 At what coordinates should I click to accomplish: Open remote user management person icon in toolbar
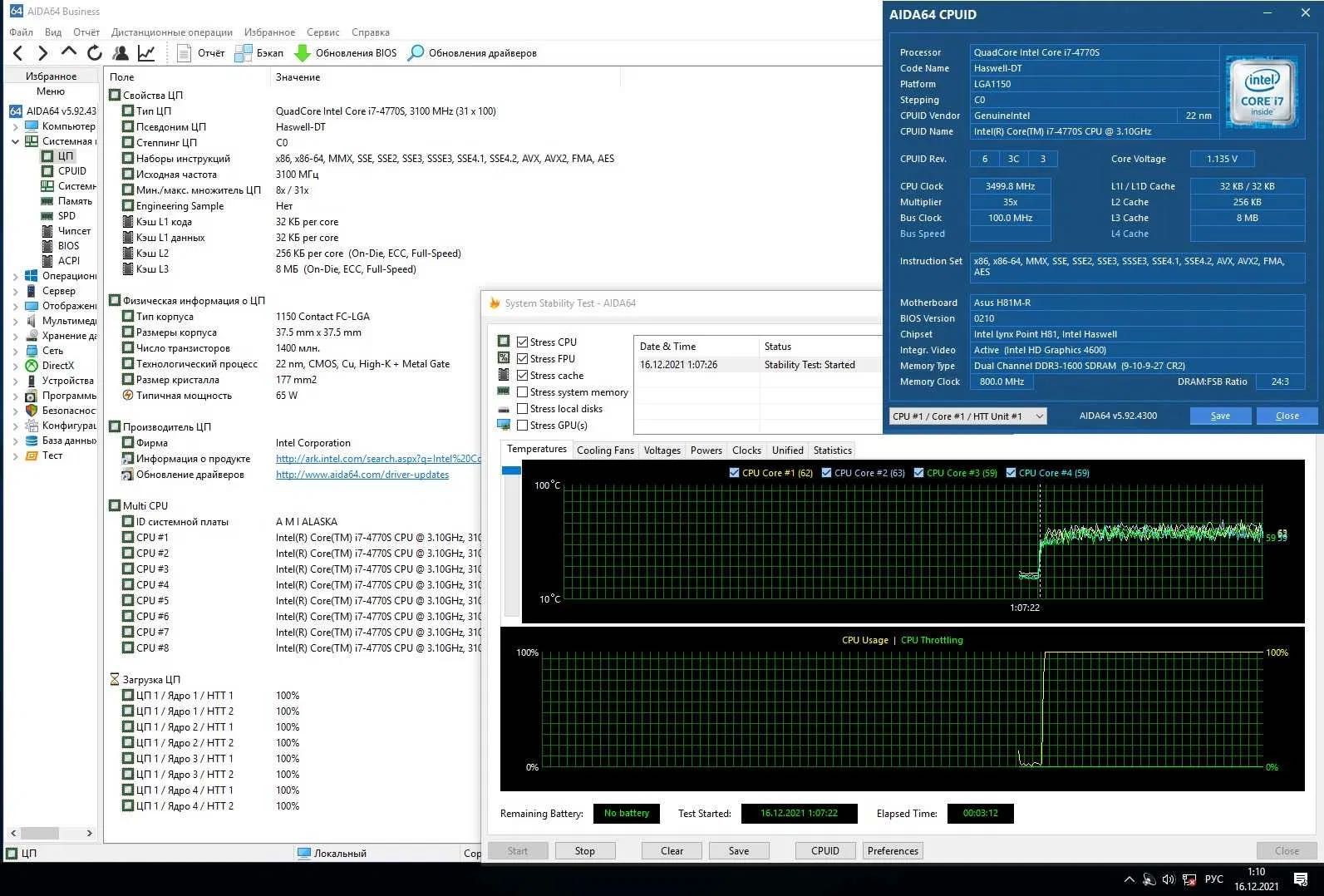coord(121,53)
